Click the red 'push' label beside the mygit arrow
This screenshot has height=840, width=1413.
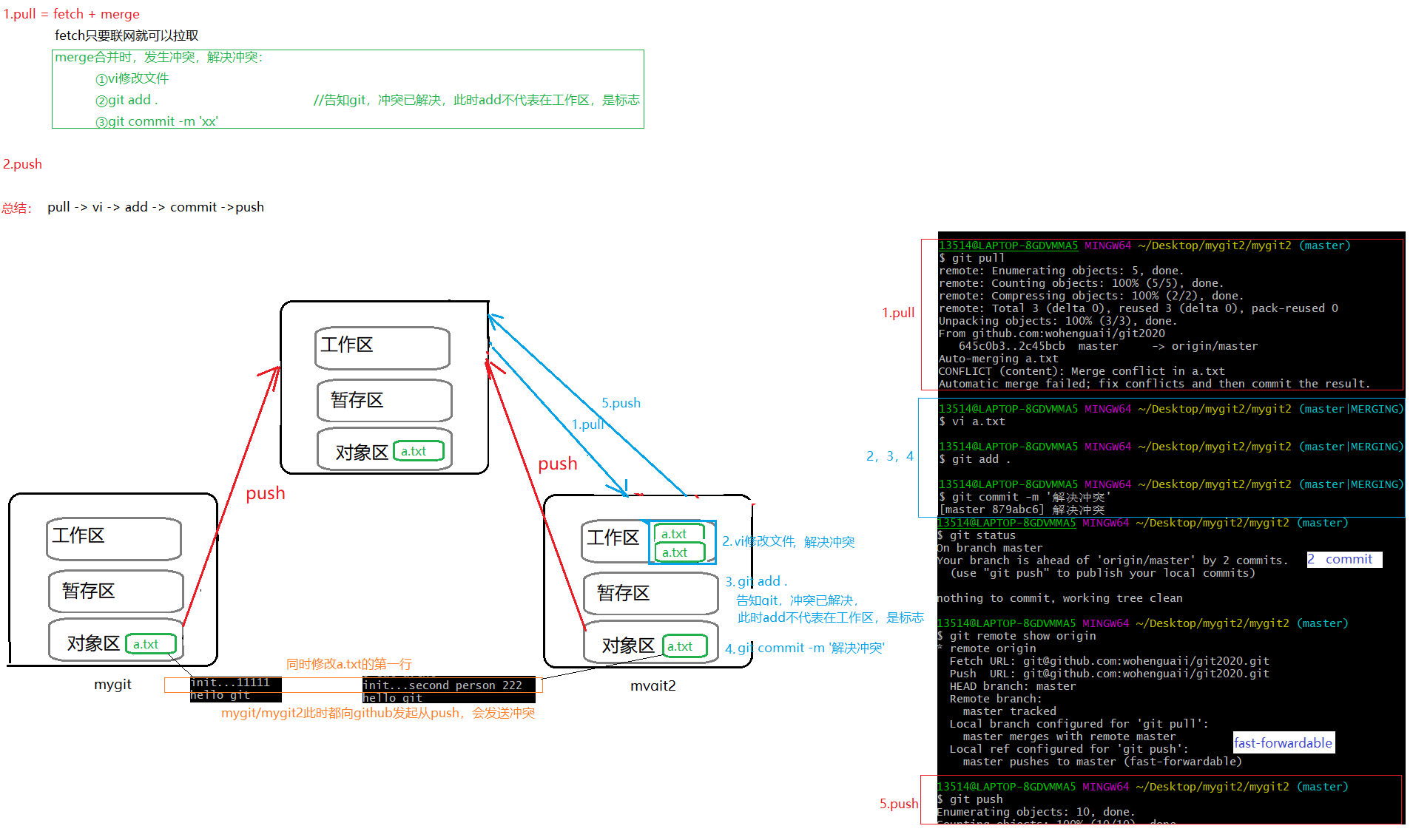[265, 493]
